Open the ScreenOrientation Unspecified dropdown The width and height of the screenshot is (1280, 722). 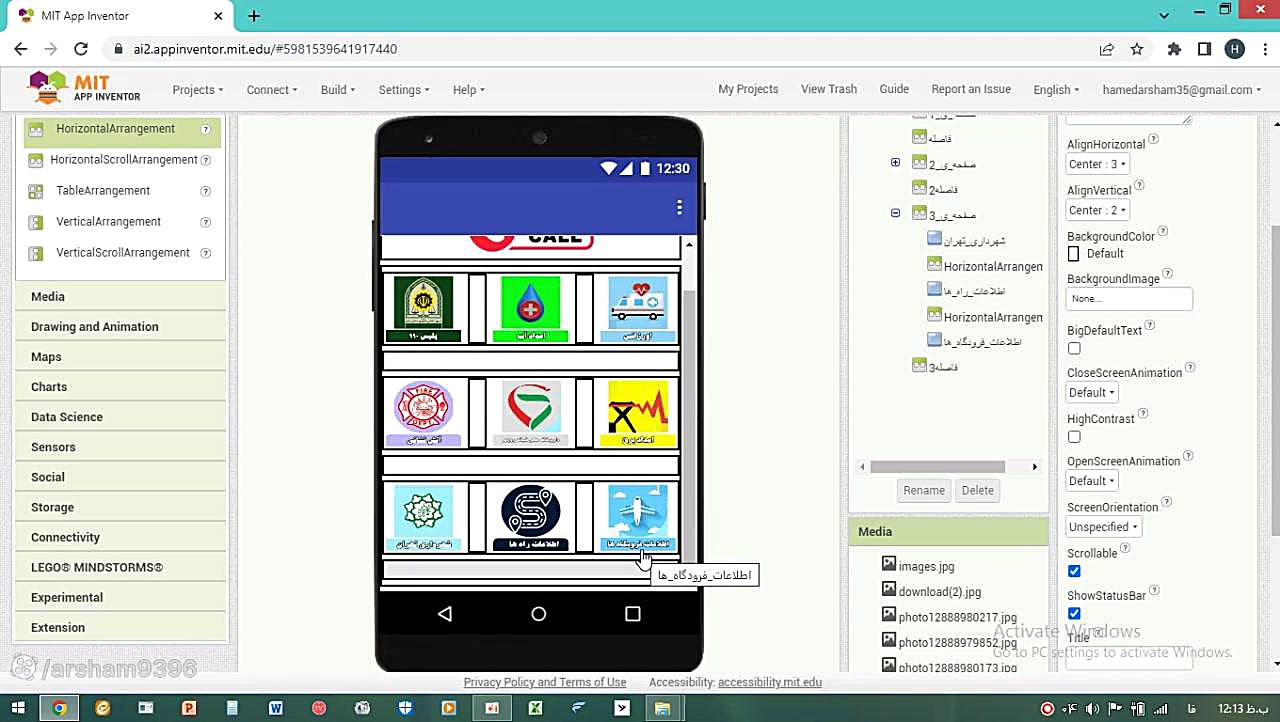point(1103,527)
